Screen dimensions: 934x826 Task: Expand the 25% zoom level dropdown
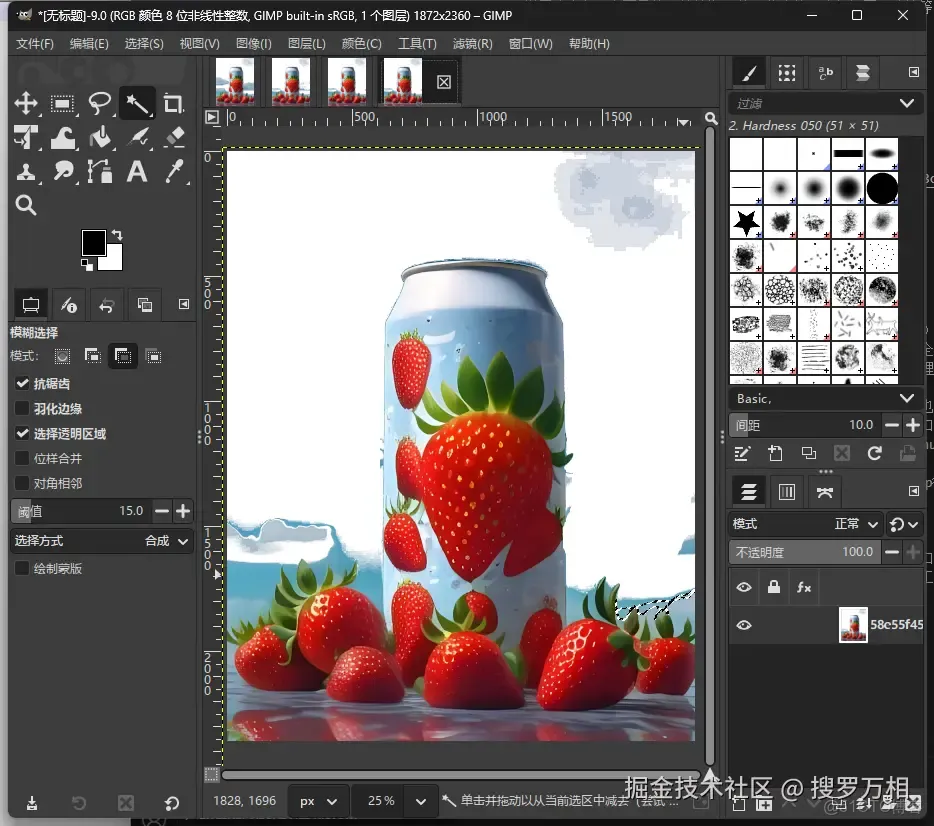pos(422,801)
